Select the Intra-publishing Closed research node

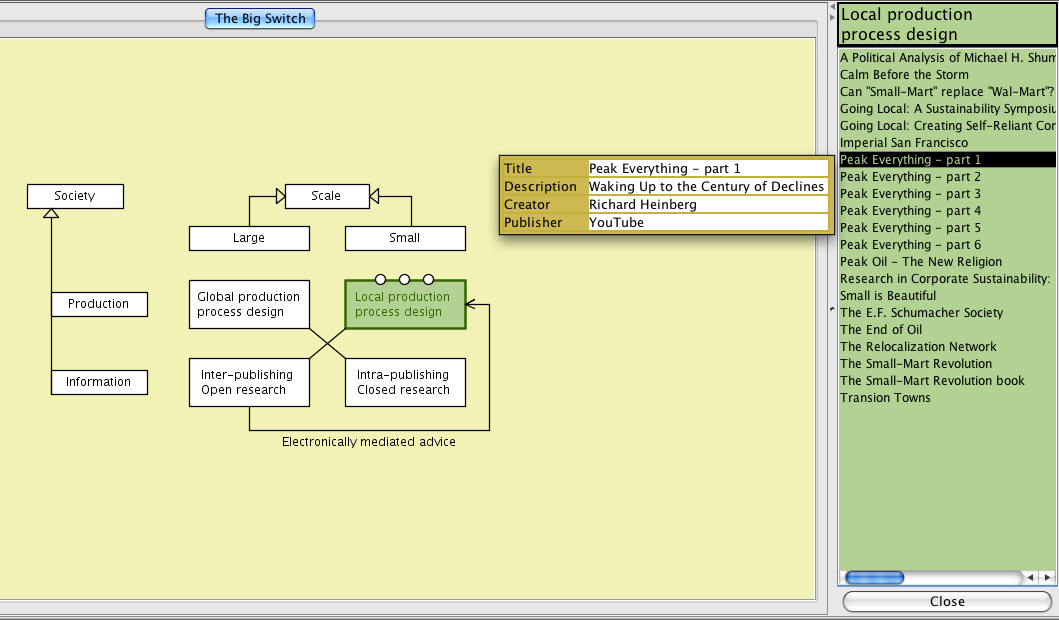pyautogui.click(x=404, y=382)
